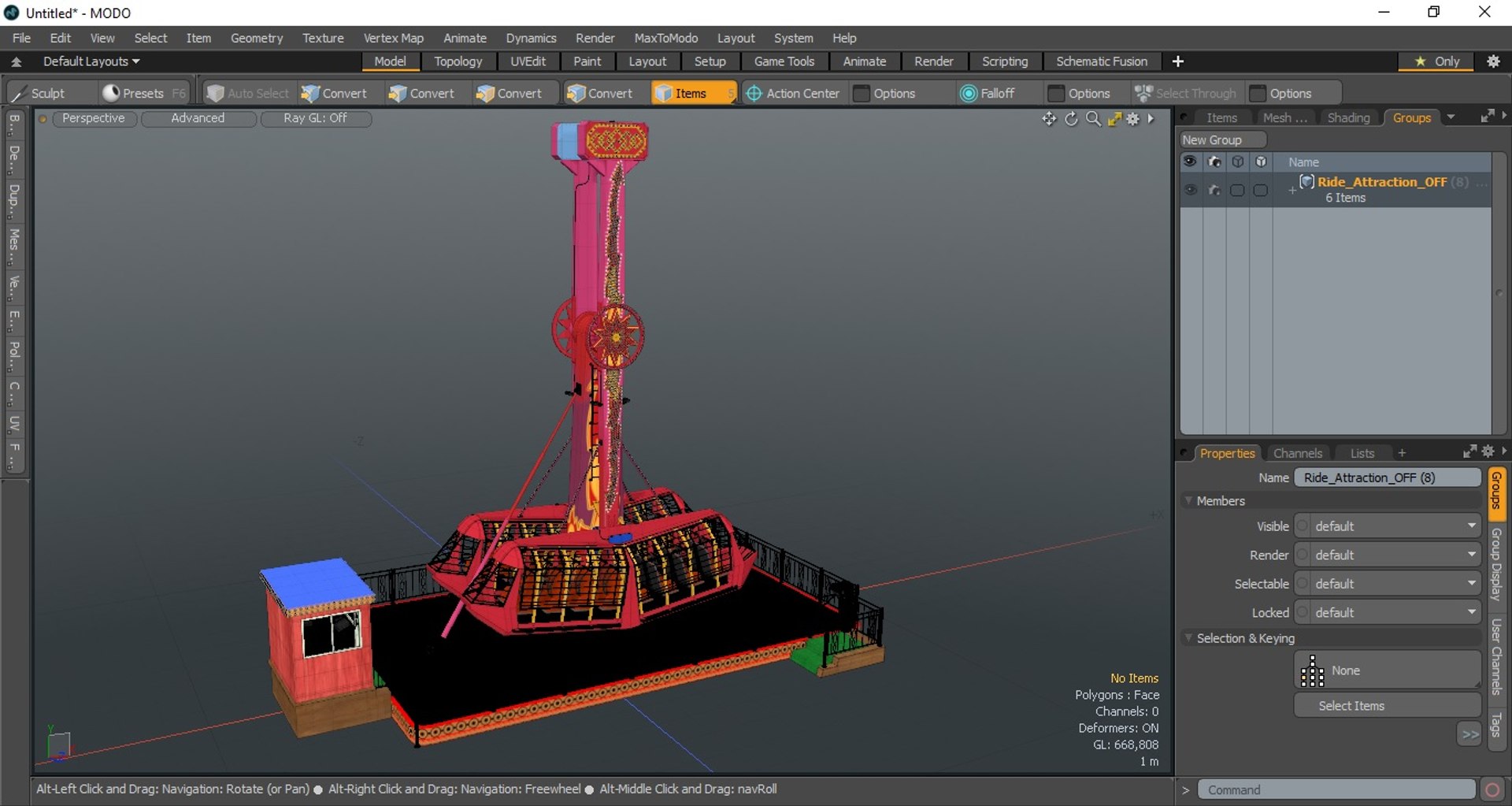This screenshot has width=1512, height=806.
Task: Toggle the viewport pin dot
Action: 43,119
